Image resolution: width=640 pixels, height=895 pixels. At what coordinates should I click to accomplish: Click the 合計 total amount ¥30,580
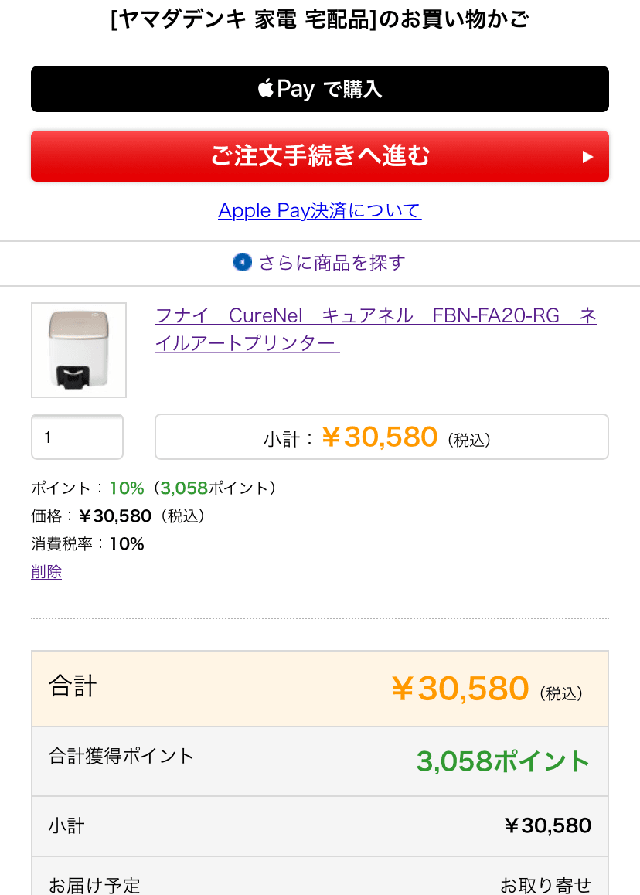point(459,688)
